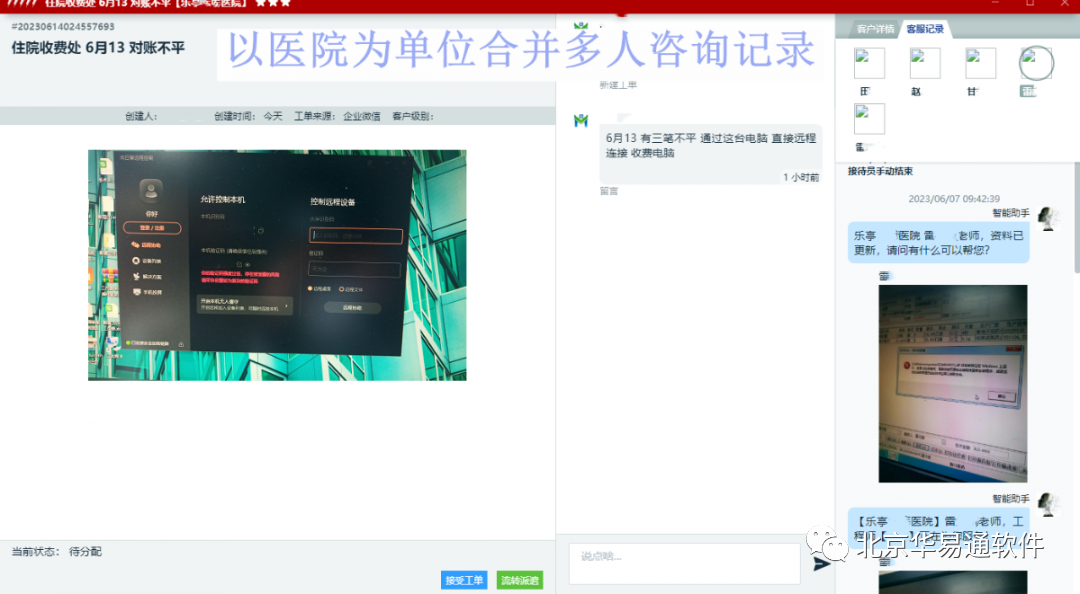Select the chat bubble saying 资料已更新
Viewport: 1080px width, 594px height.
click(938, 243)
